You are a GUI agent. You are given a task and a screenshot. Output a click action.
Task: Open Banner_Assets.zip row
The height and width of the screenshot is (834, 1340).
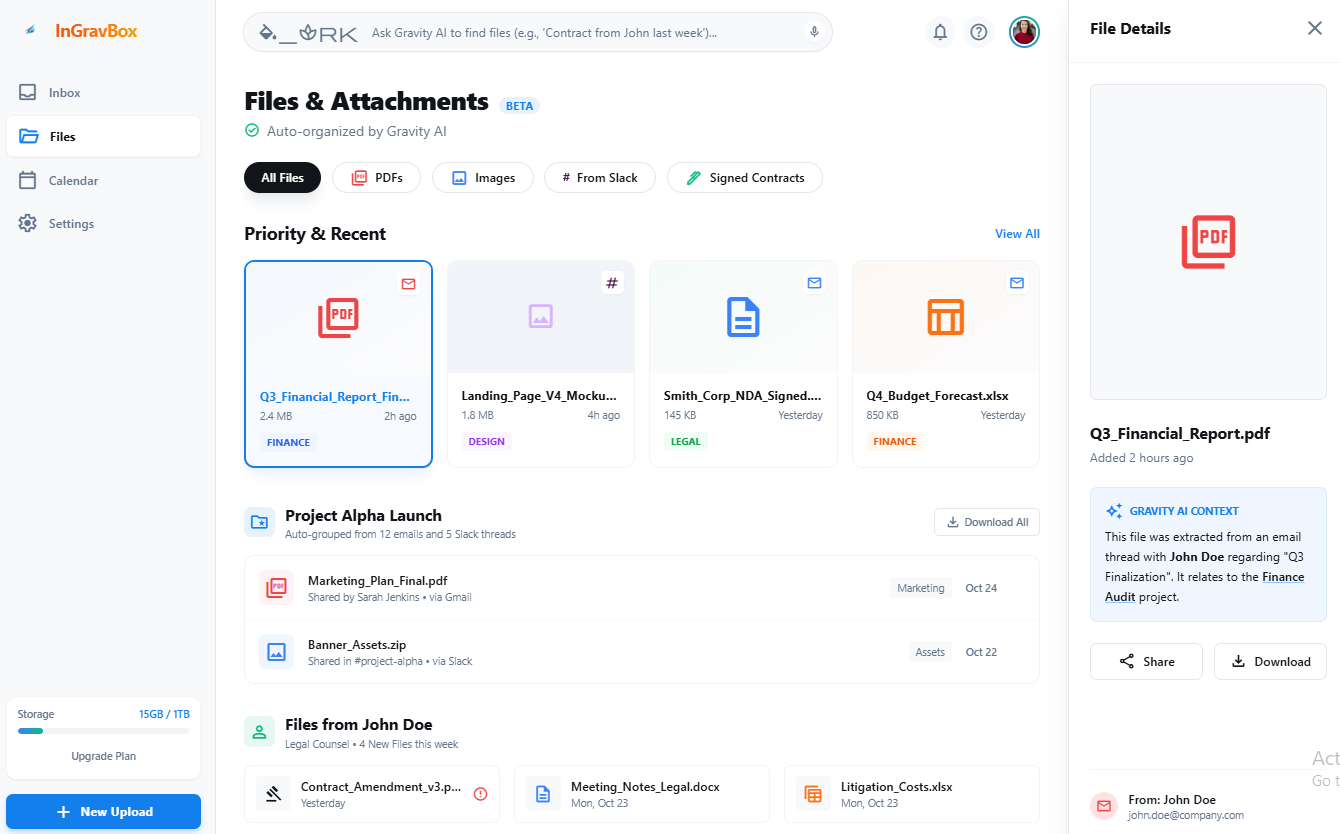click(642, 652)
